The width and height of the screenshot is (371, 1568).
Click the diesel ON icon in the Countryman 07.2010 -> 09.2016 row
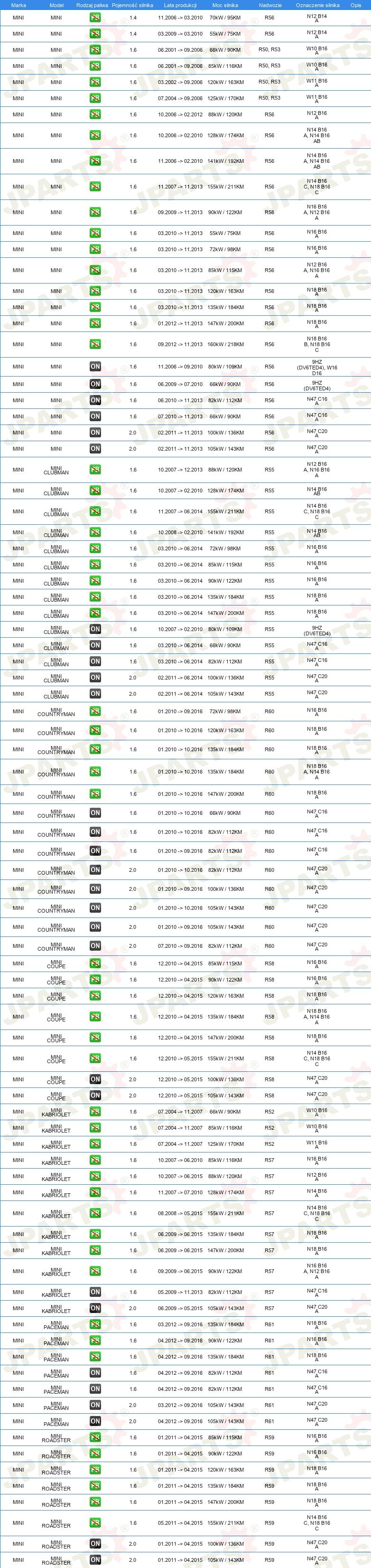tap(95, 946)
